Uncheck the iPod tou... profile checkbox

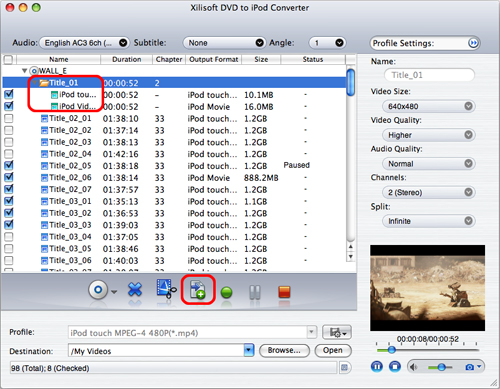click(9, 94)
